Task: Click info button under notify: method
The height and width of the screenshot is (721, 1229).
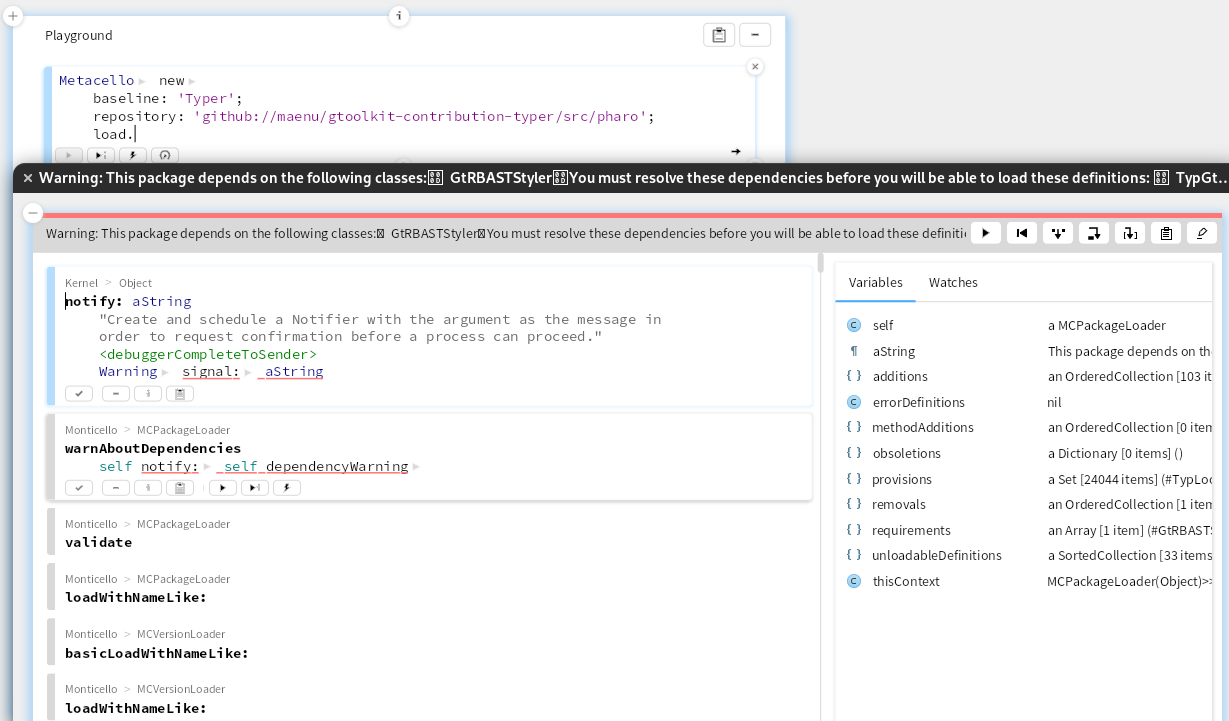Action: pos(148,394)
